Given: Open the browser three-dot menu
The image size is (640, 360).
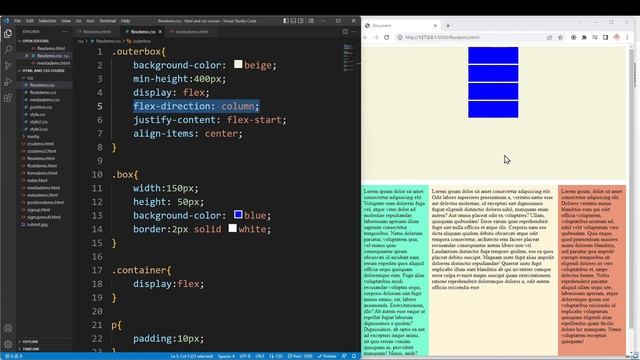Looking at the screenshot, I should tap(627, 37).
